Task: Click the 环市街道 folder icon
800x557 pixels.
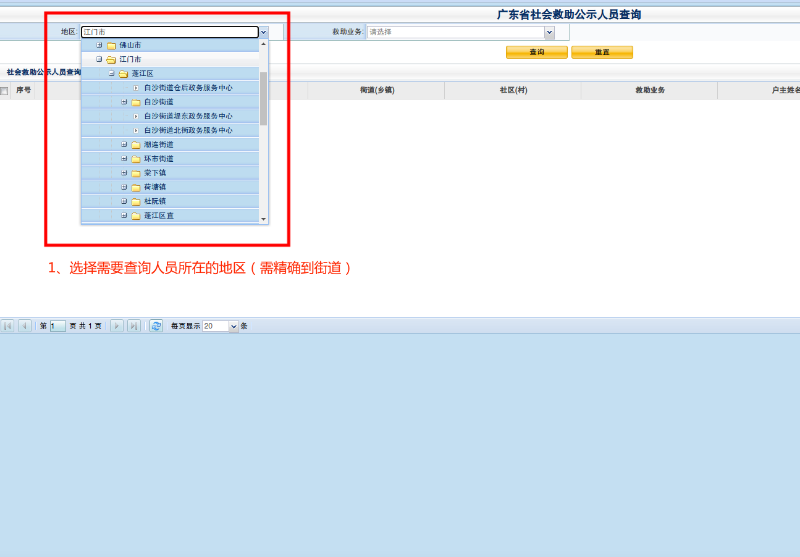Action: (136, 159)
